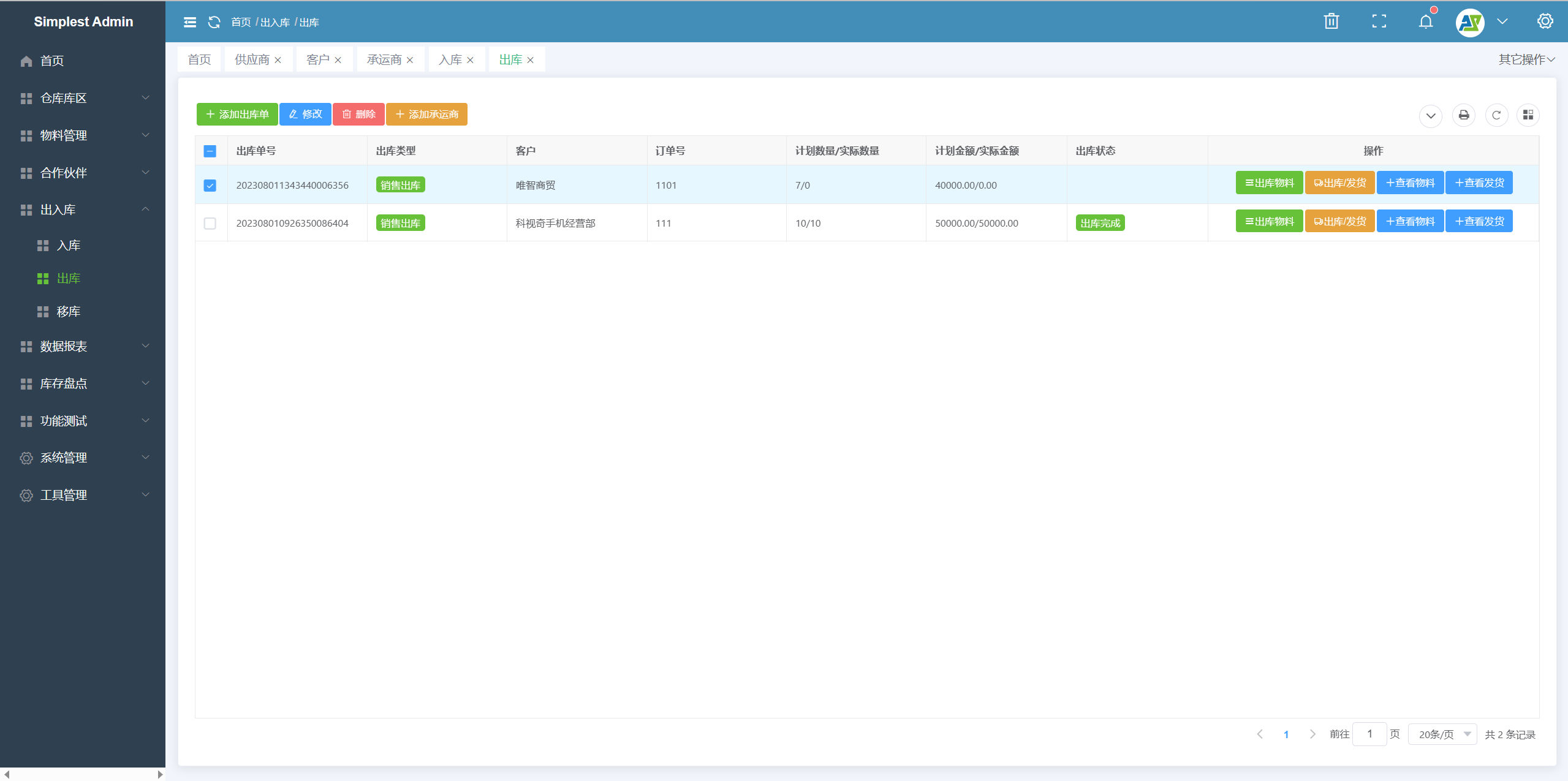
Task: Click the circular table refresh icon
Action: (1496, 115)
